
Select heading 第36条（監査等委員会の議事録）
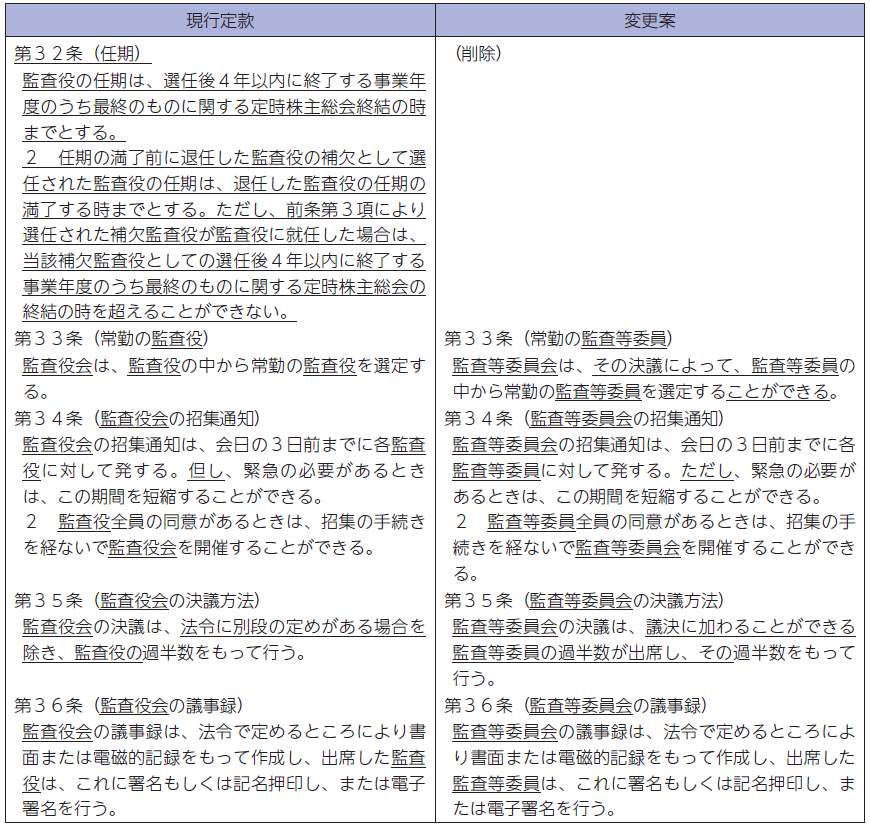pos(576,706)
